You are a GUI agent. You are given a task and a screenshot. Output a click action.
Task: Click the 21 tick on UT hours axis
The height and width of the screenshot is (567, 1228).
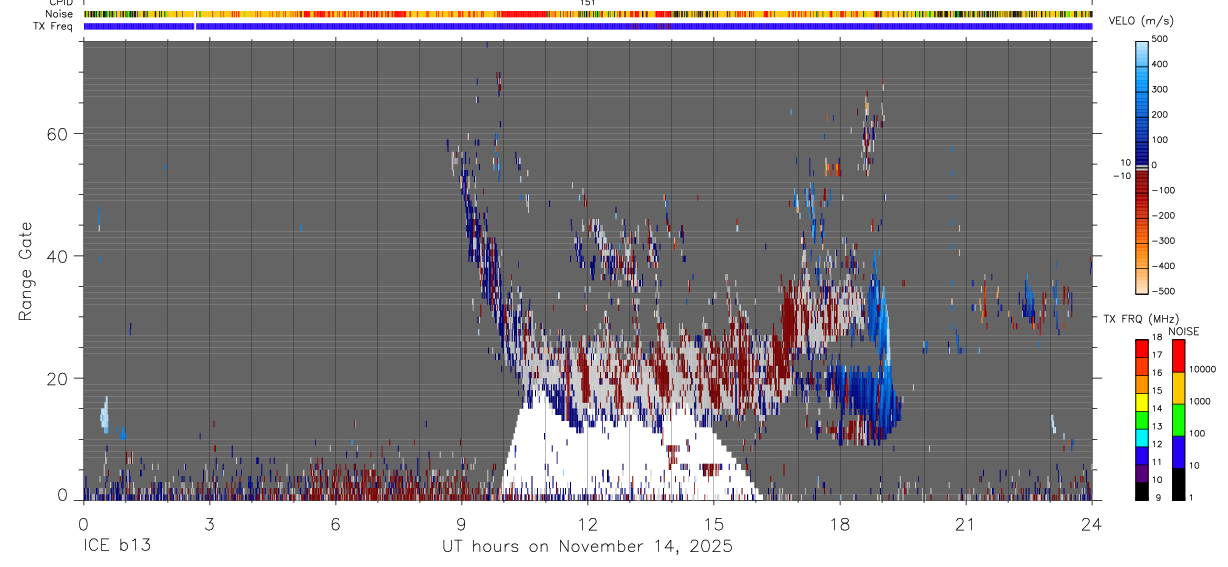point(966,524)
